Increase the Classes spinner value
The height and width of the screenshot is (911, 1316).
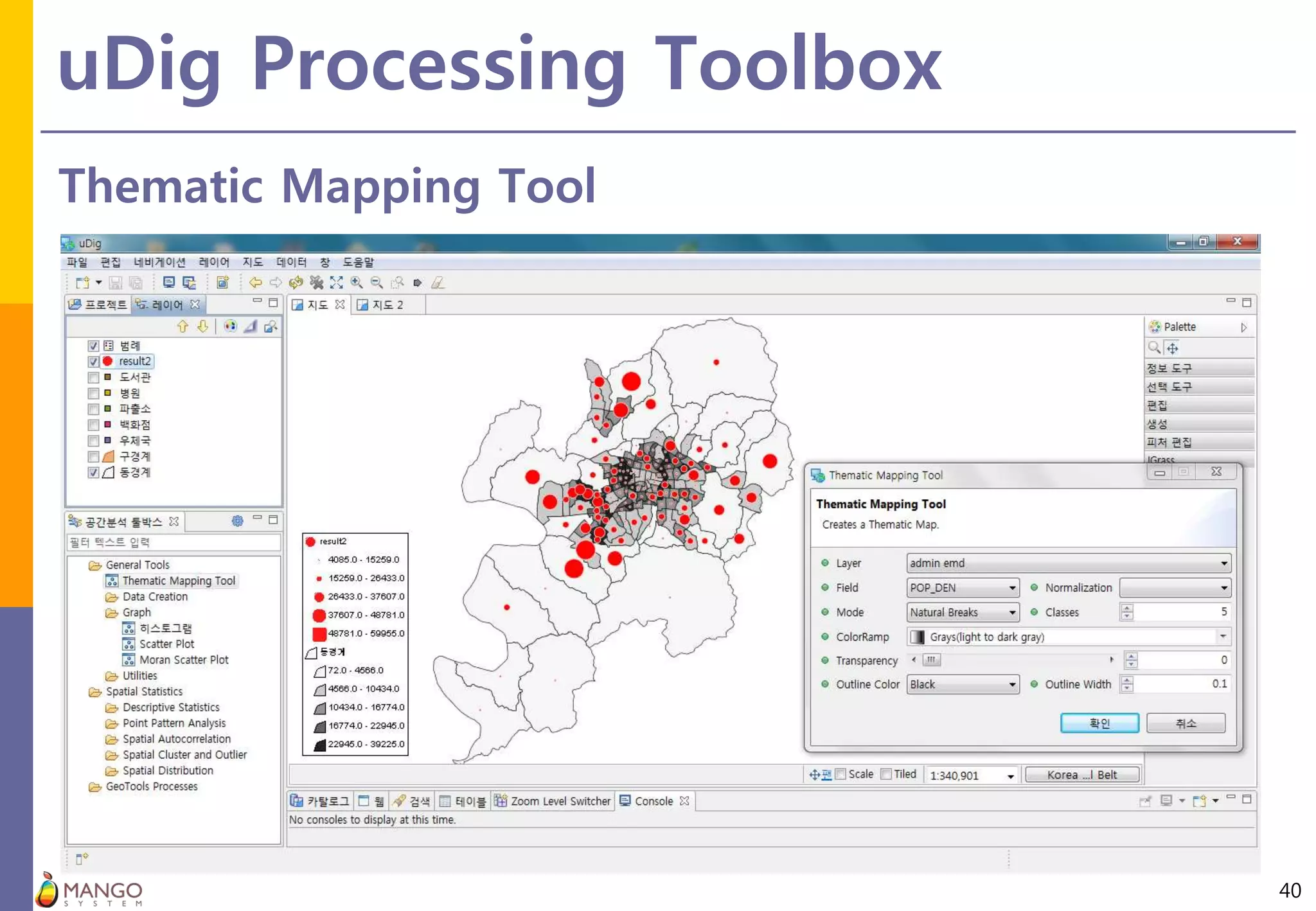[x=1127, y=608]
